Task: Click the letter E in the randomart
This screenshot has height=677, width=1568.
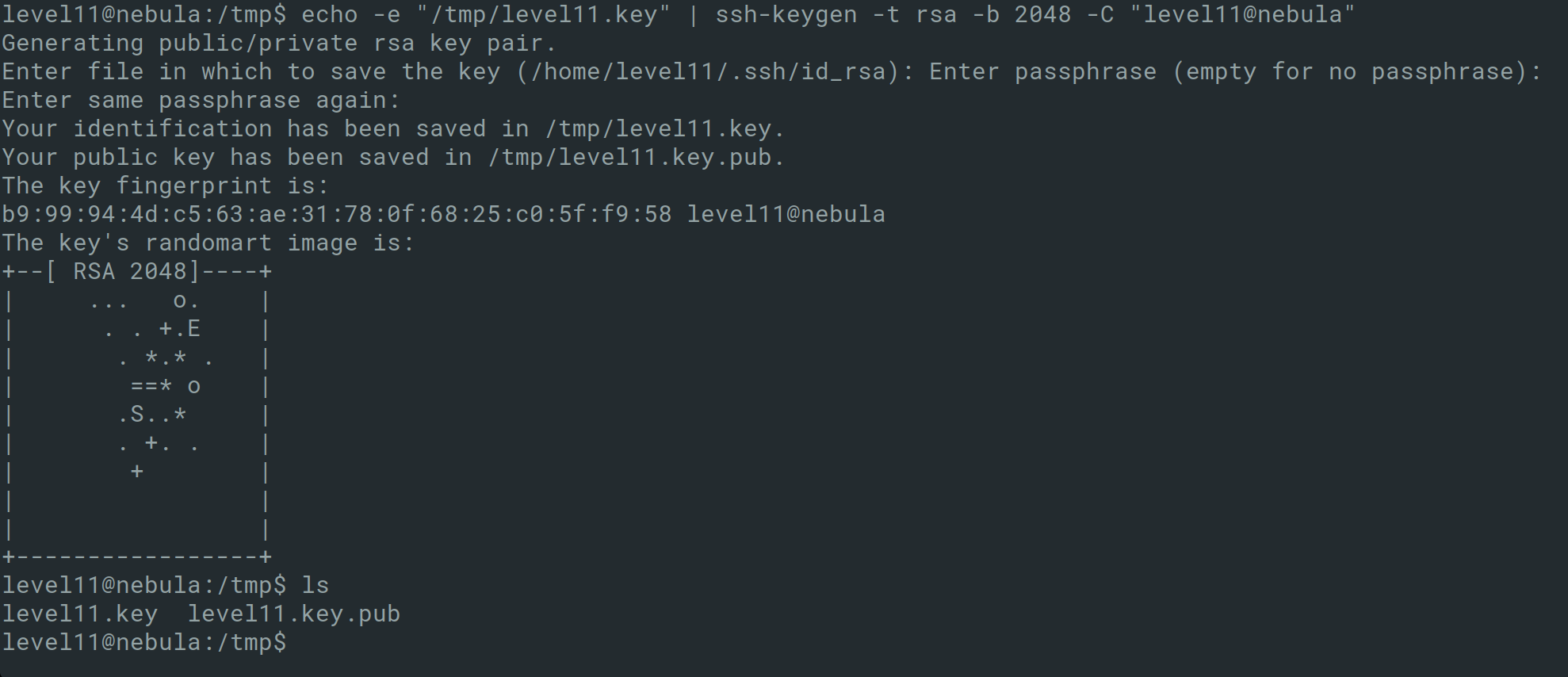Action: tap(194, 328)
